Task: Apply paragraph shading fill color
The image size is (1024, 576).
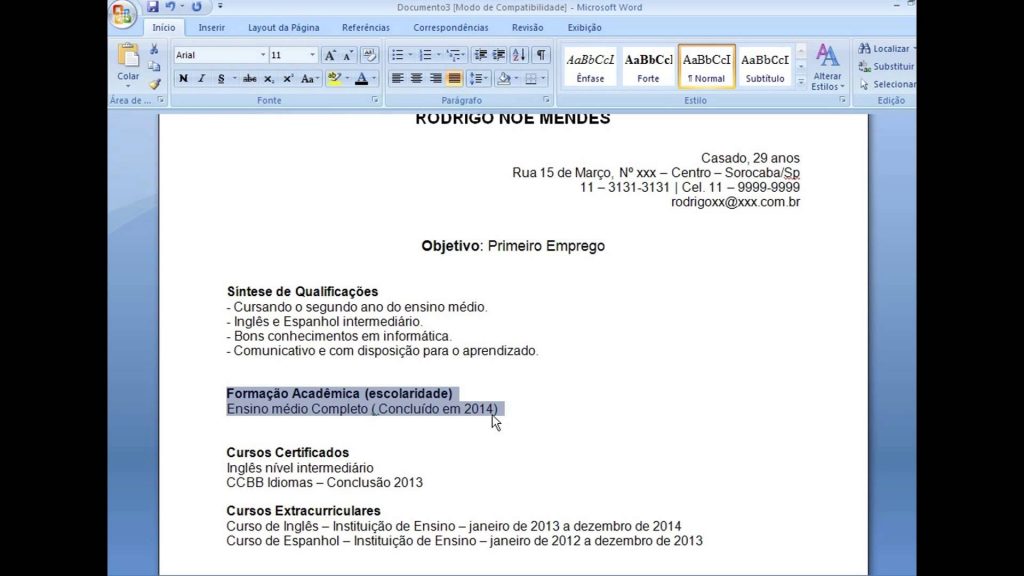Action: (x=504, y=78)
